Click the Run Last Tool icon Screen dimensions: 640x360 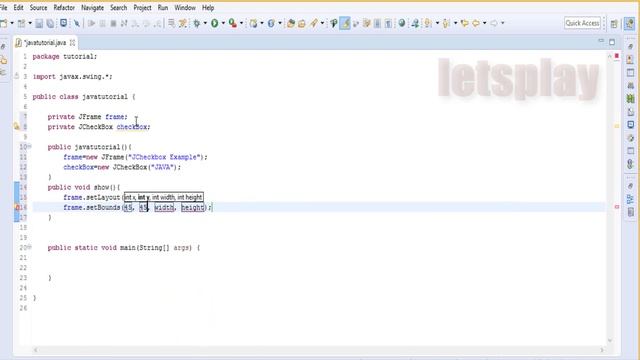coord(233,23)
